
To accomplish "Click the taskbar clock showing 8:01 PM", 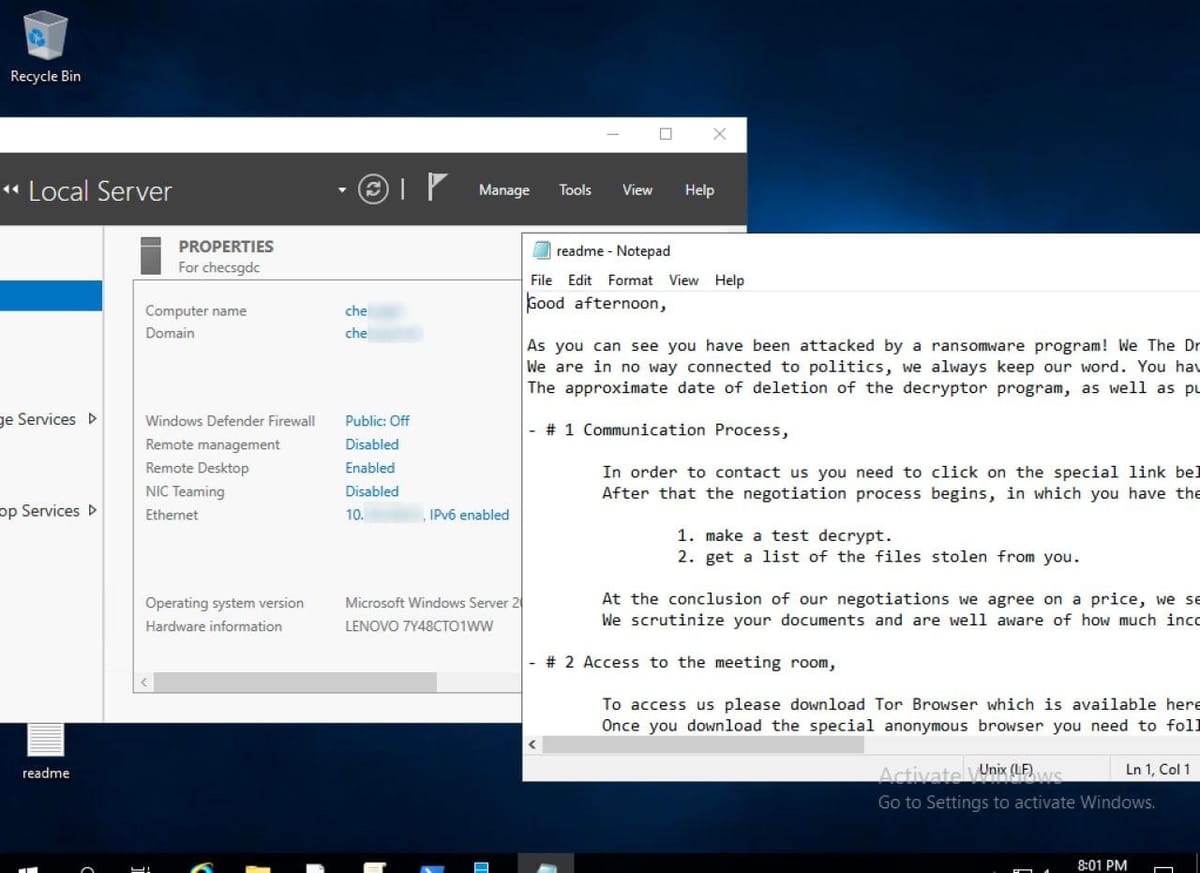I will [x=1102, y=864].
